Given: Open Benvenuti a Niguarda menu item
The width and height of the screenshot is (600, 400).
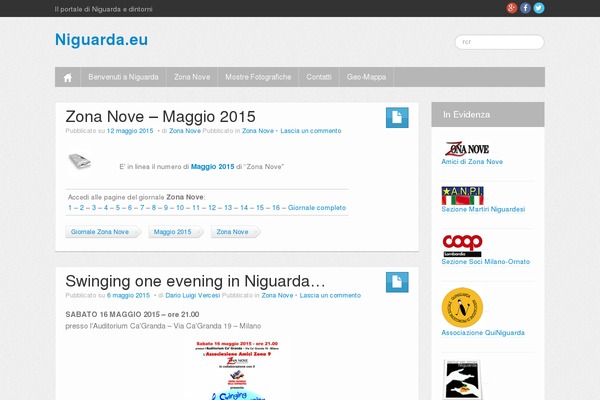Looking at the screenshot, I should [x=123, y=77].
